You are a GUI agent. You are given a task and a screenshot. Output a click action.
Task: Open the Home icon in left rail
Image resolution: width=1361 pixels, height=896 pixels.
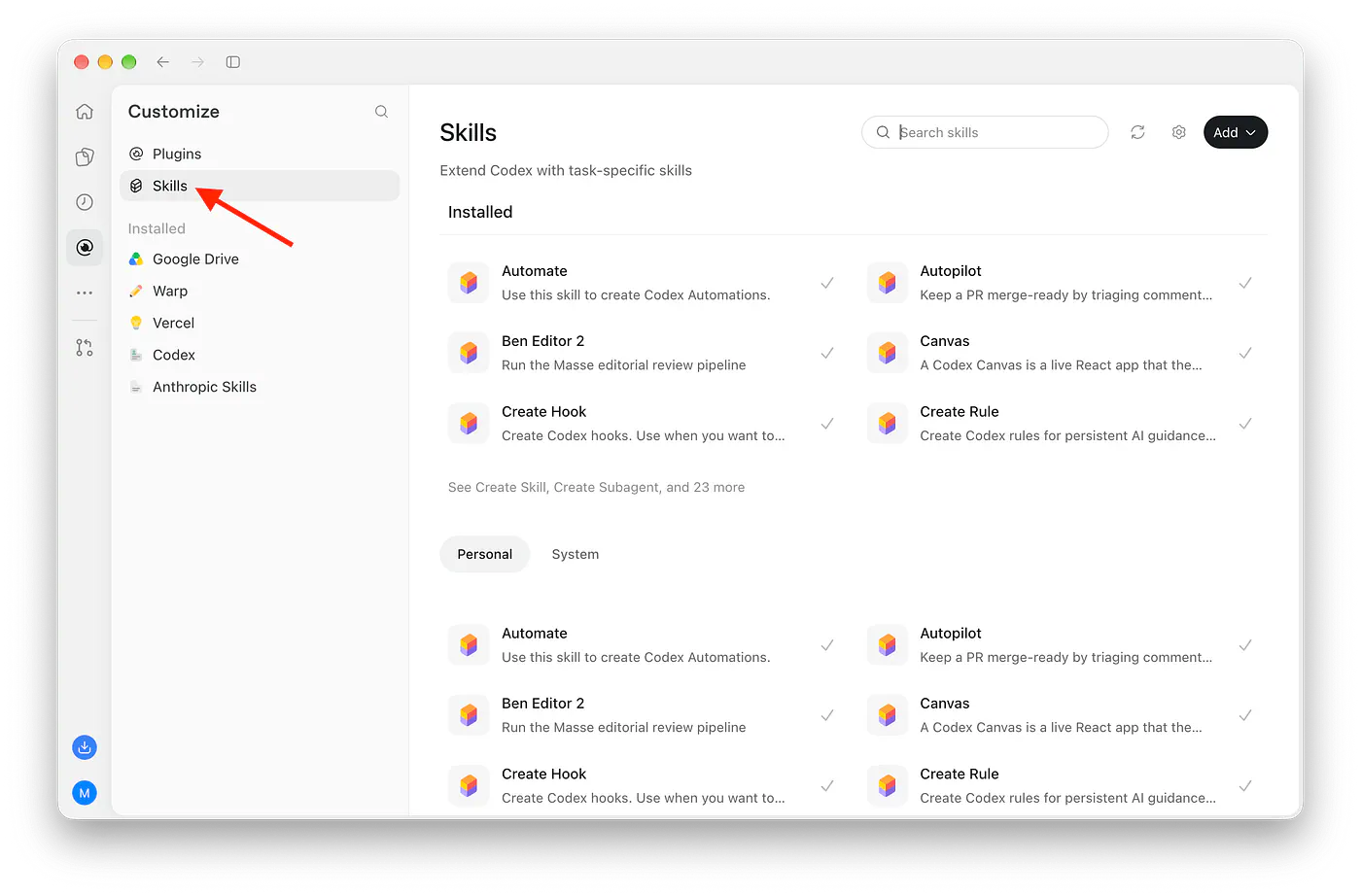[85, 112]
